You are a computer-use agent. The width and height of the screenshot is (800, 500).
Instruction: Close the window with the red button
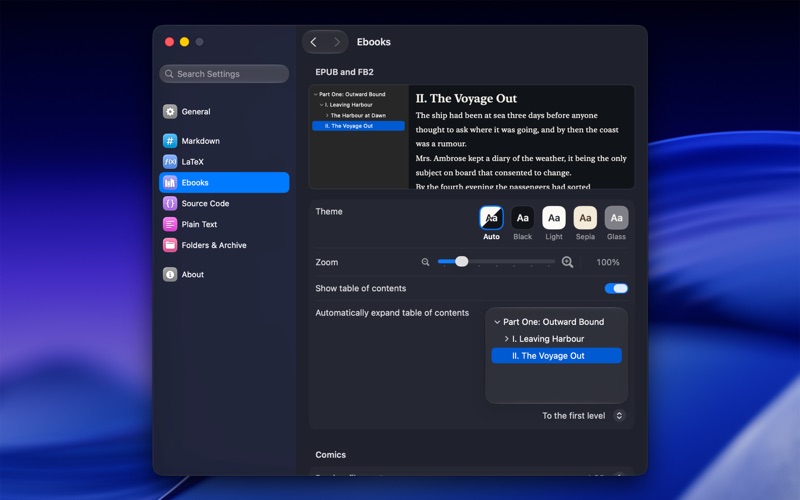point(169,42)
